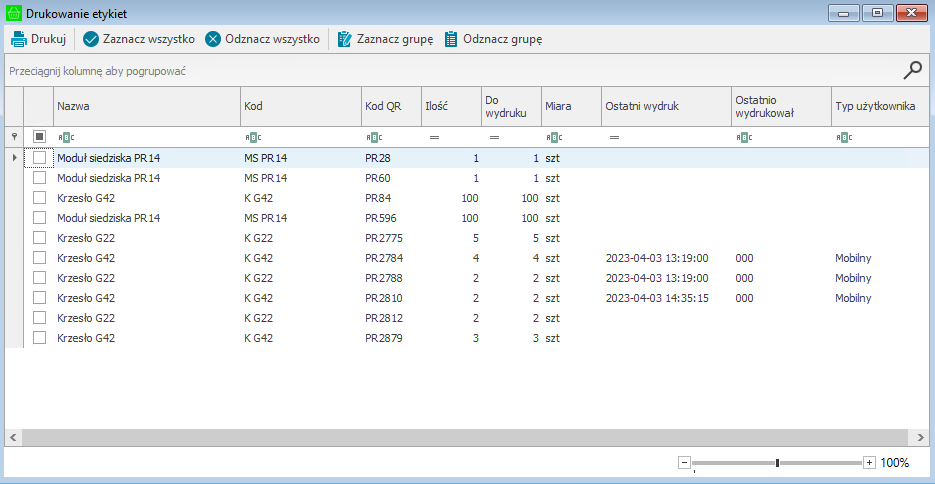Sort by Kod QR column header
935x484 pixels.
pos(390,106)
